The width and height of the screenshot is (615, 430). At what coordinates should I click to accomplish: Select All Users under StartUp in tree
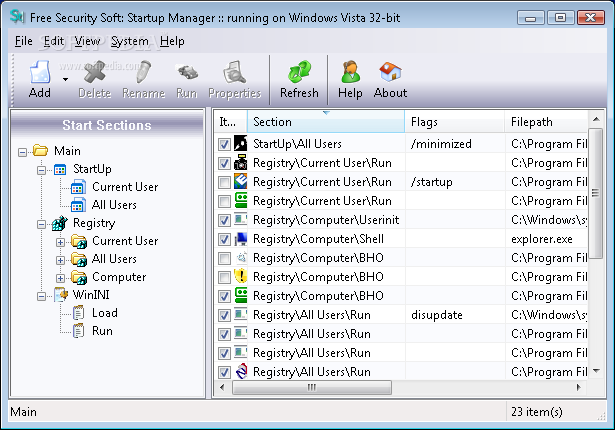click(114, 205)
